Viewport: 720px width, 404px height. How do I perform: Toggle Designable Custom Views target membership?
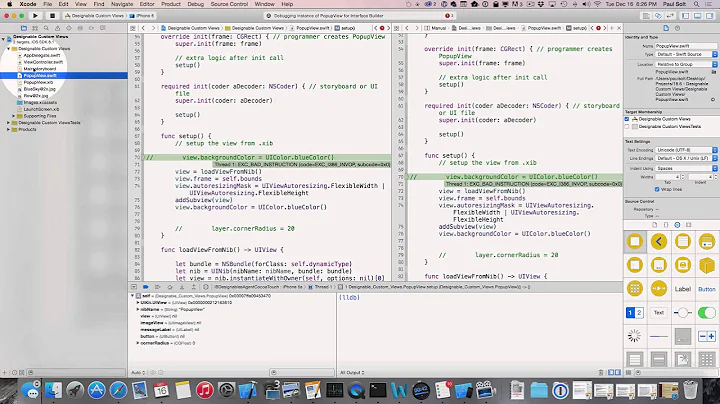pyautogui.click(x=627, y=119)
